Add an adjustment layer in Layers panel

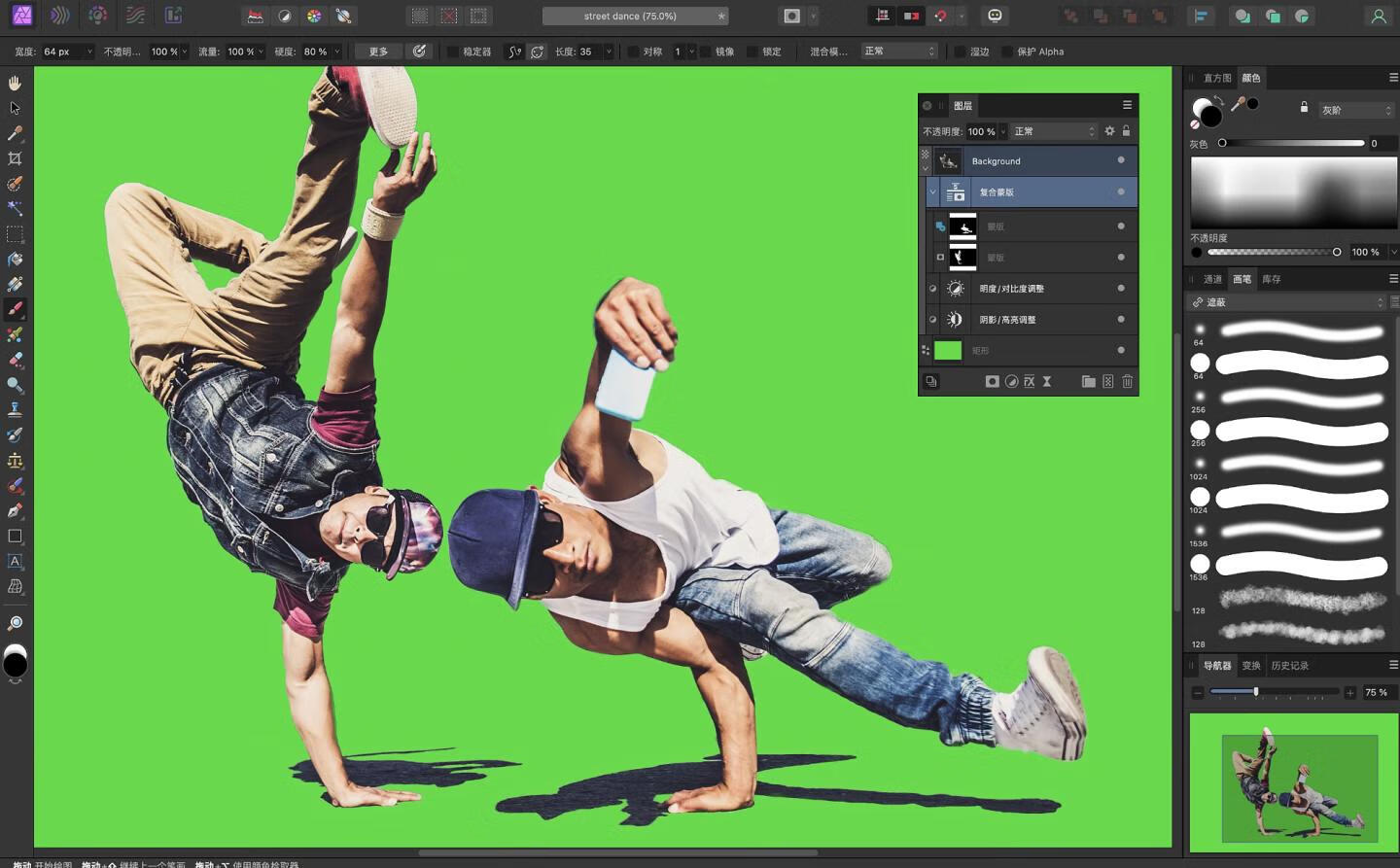click(x=1011, y=382)
